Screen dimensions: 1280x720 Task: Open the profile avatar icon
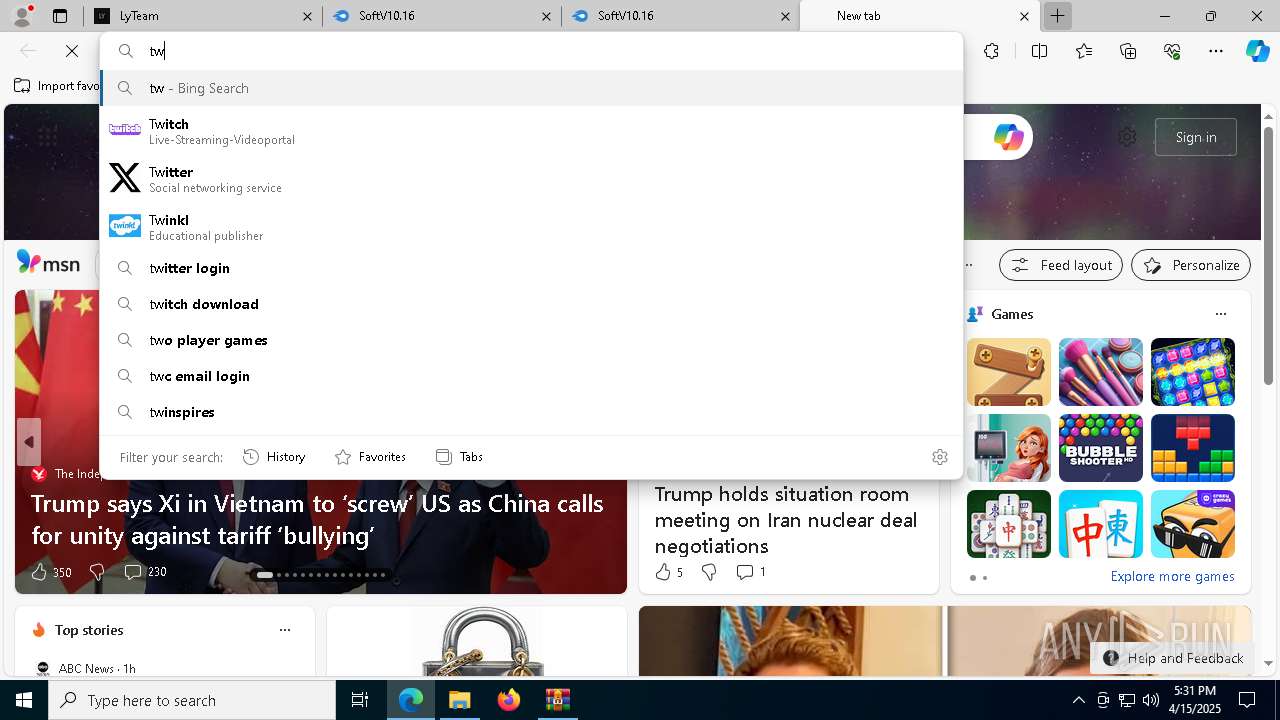pyautogui.click(x=22, y=16)
